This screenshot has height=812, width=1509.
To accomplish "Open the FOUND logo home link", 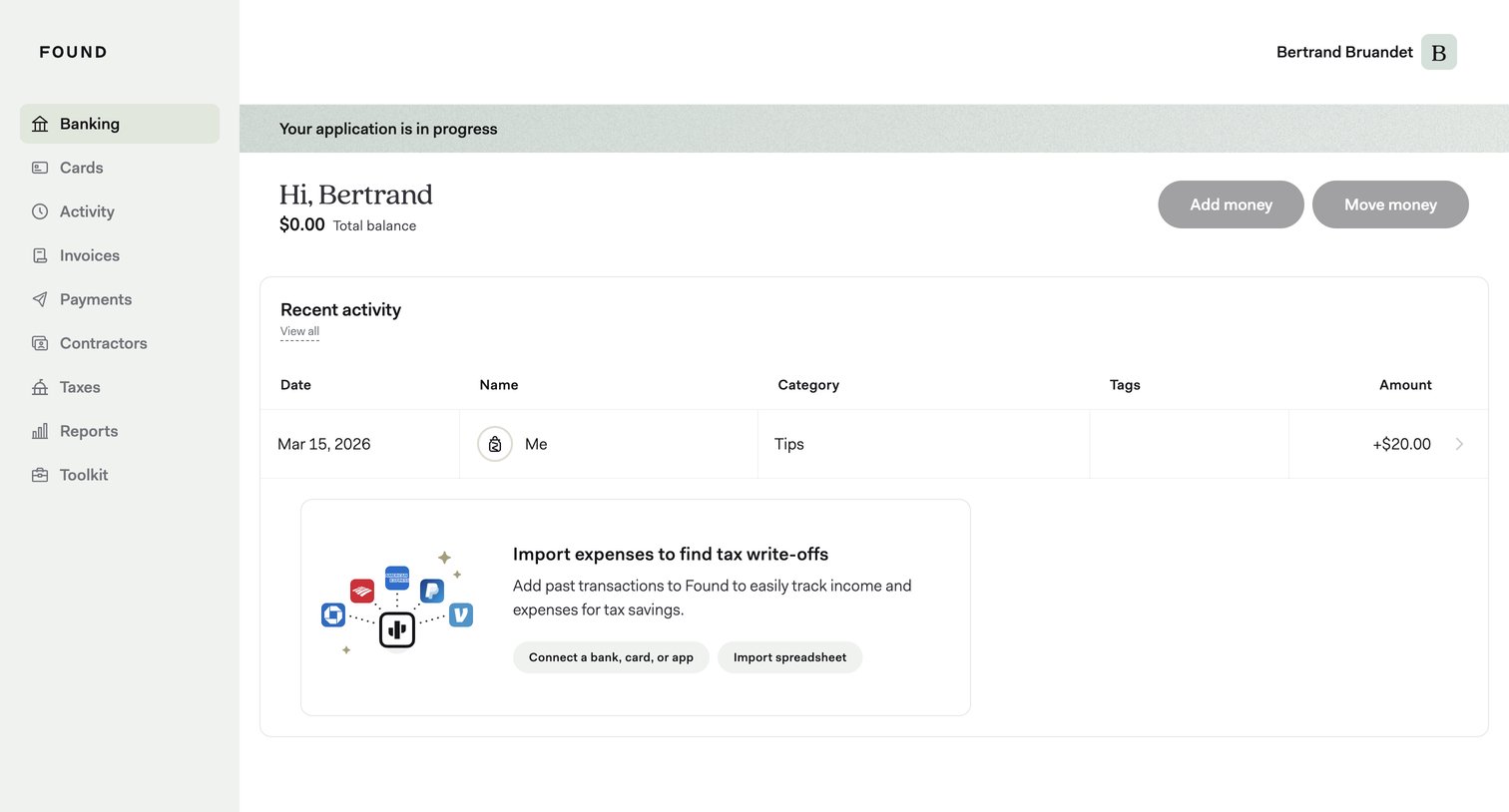I will click(x=73, y=52).
